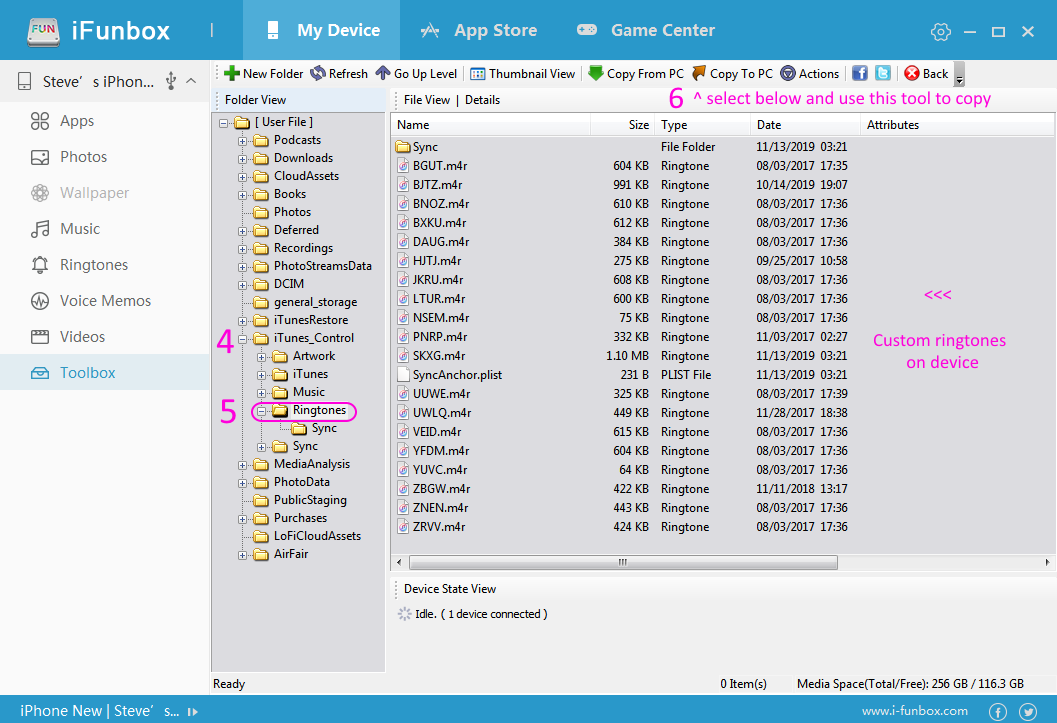Click the Copy From PC icon
Image resolution: width=1057 pixels, height=723 pixels.
pos(595,73)
